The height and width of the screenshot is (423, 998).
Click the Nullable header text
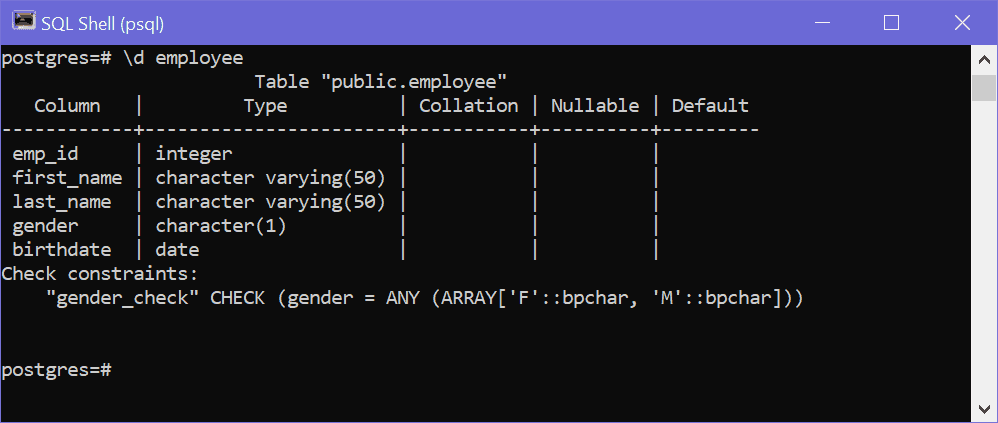click(x=595, y=106)
